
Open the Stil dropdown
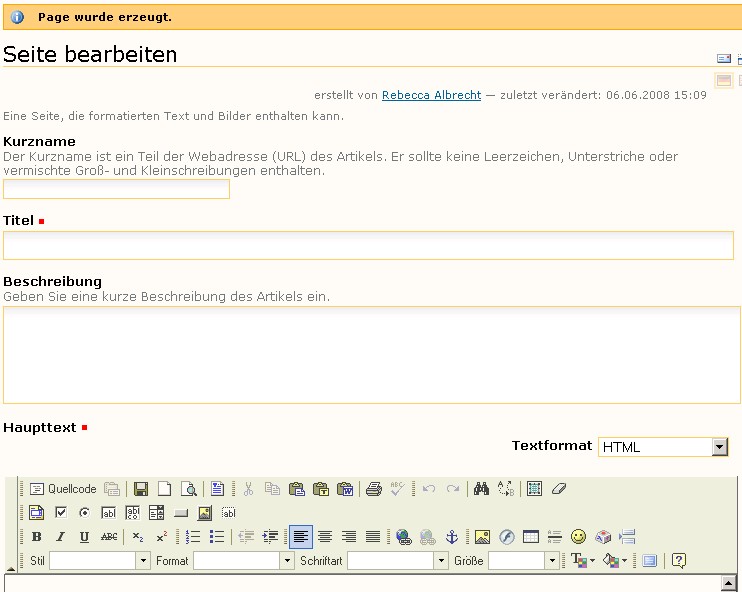coord(100,561)
